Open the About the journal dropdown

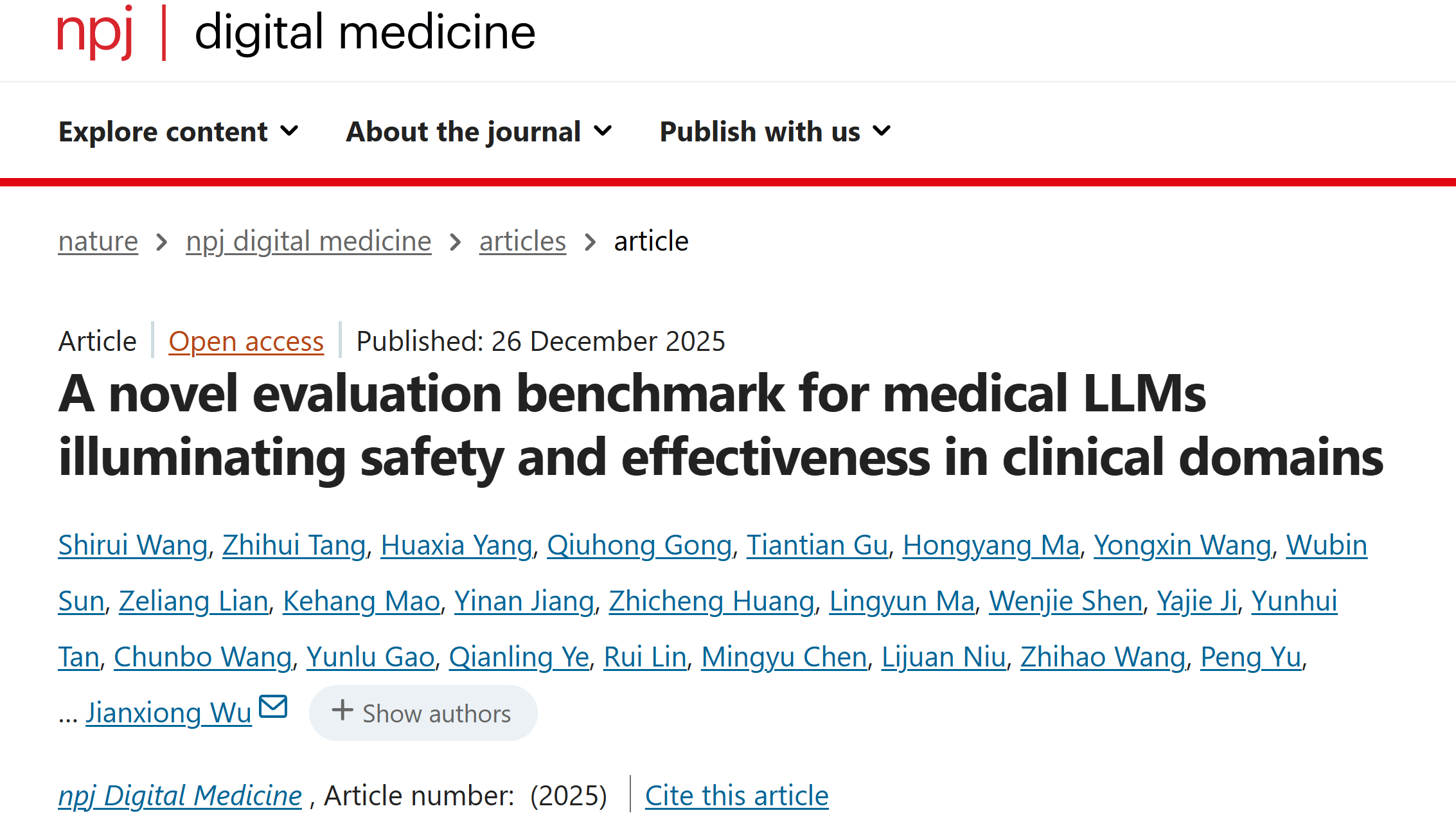click(x=479, y=132)
